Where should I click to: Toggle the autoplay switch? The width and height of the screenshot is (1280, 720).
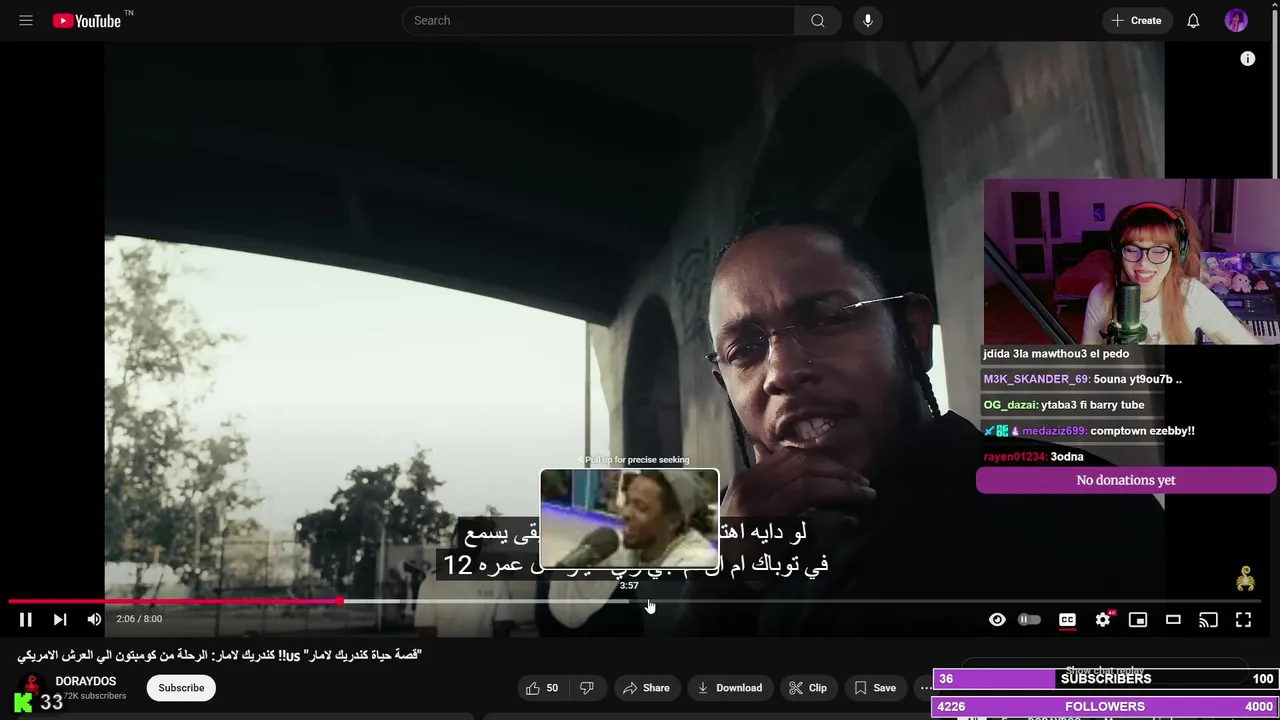[1030, 619]
